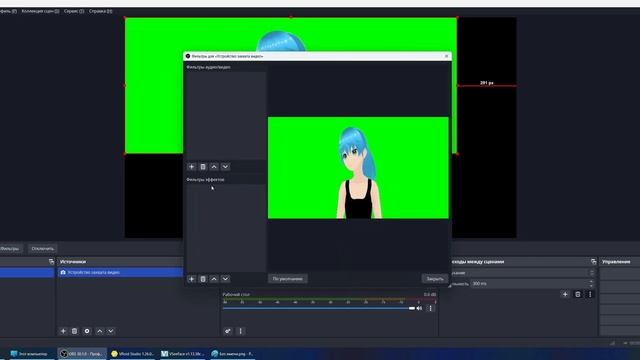Click the Фильтры button in source toolbar
This screenshot has width=640, height=360.
[x=10, y=249]
